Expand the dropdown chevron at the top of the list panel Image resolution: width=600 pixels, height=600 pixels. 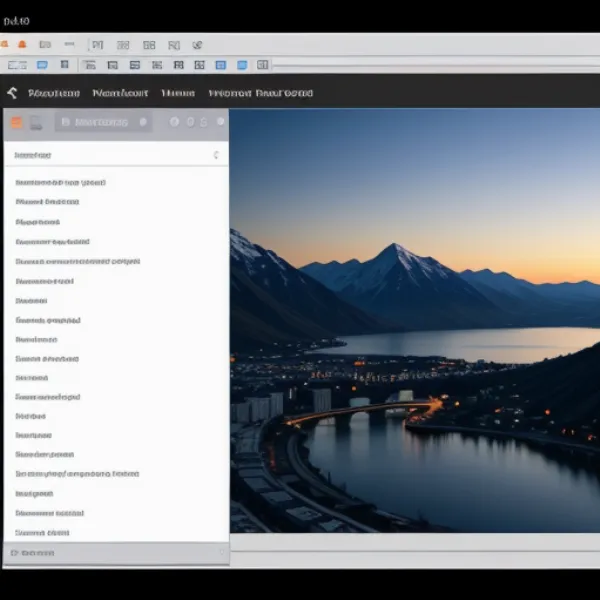(216, 155)
